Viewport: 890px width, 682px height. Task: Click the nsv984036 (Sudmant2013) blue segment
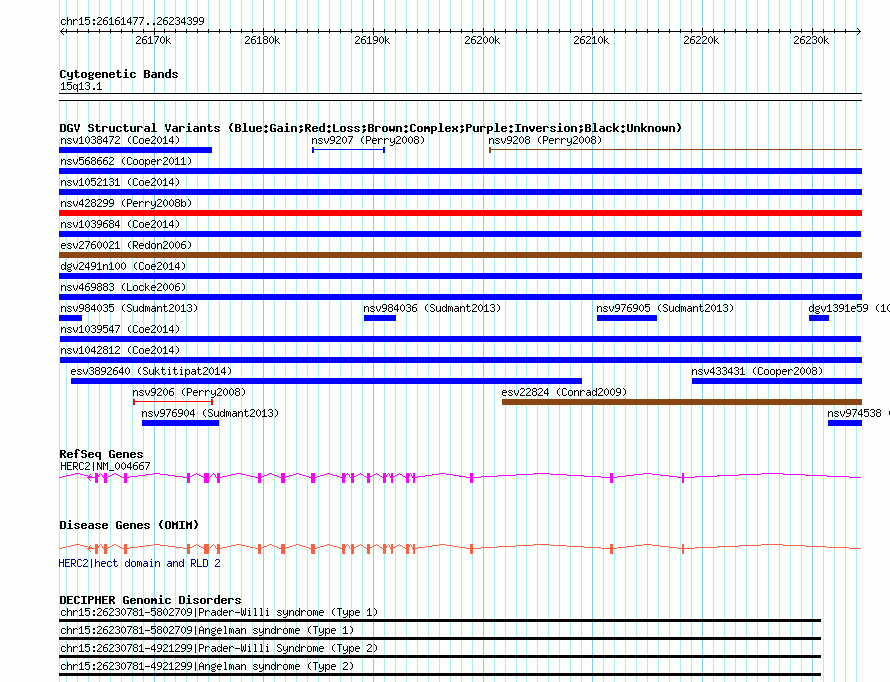pyautogui.click(x=379, y=318)
